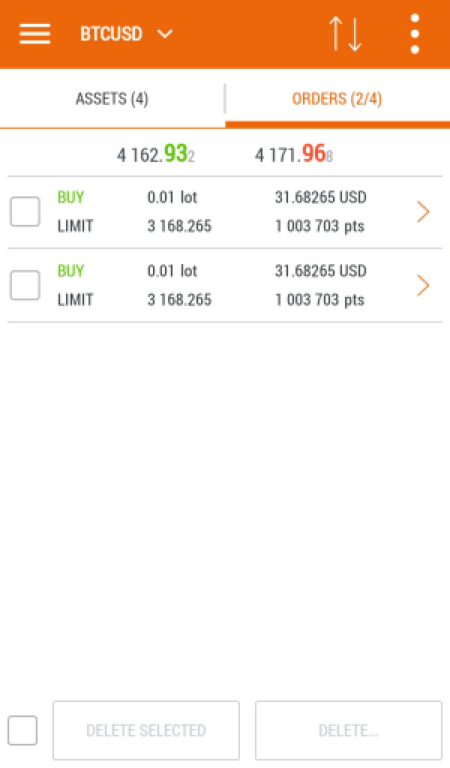Toggle the select-all checkbox at bottom
Viewport: 450px width, 768px height.
(23, 730)
